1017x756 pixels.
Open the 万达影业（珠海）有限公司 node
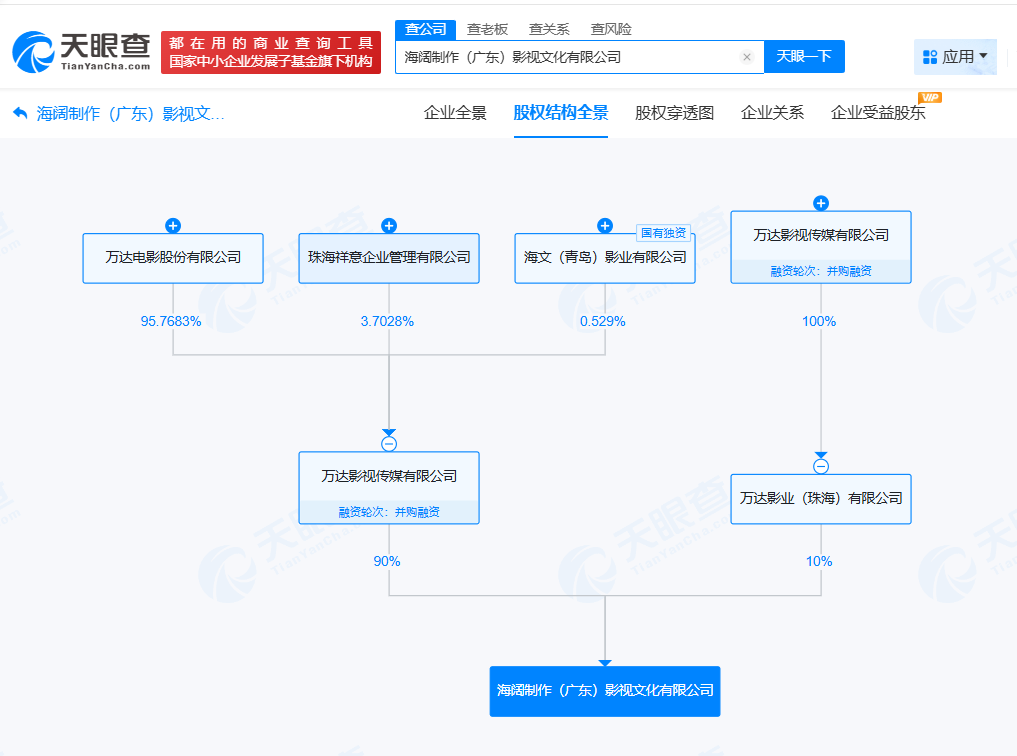821,499
